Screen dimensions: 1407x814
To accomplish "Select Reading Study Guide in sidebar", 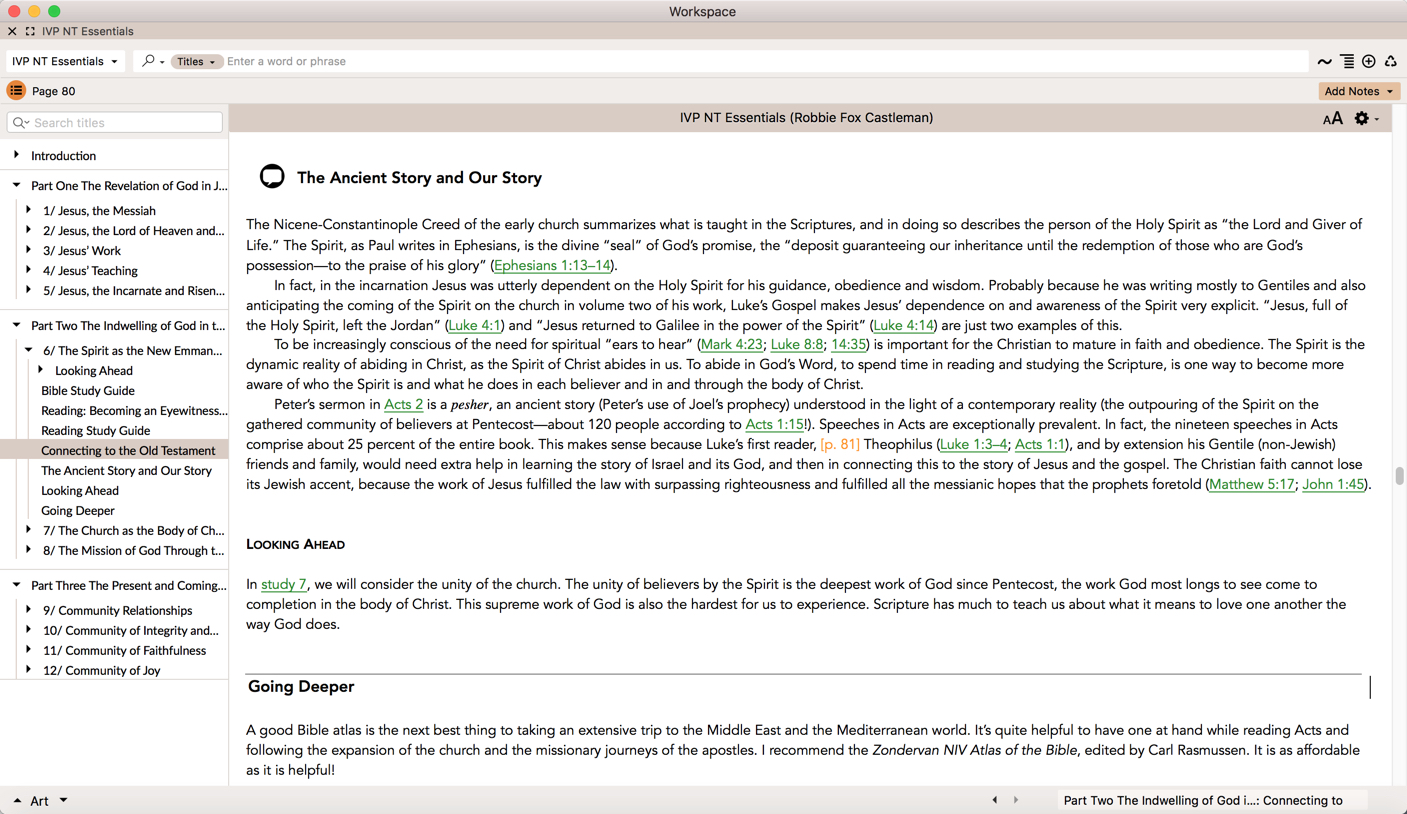I will 95,431.
